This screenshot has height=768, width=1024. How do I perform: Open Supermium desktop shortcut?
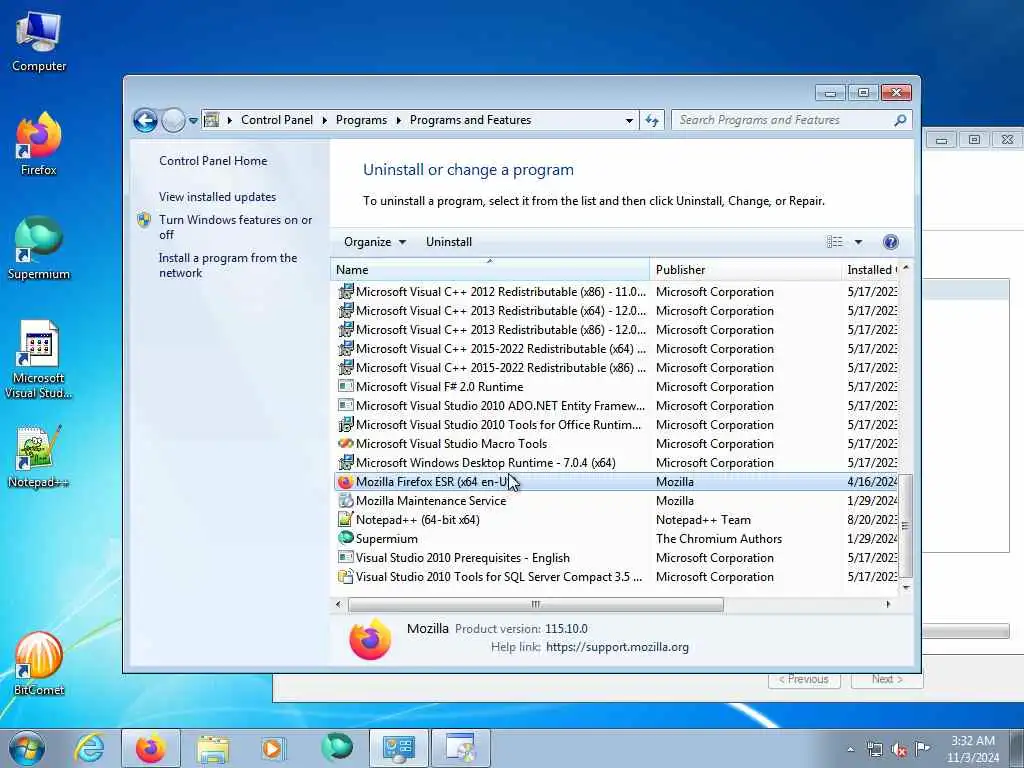pyautogui.click(x=39, y=248)
